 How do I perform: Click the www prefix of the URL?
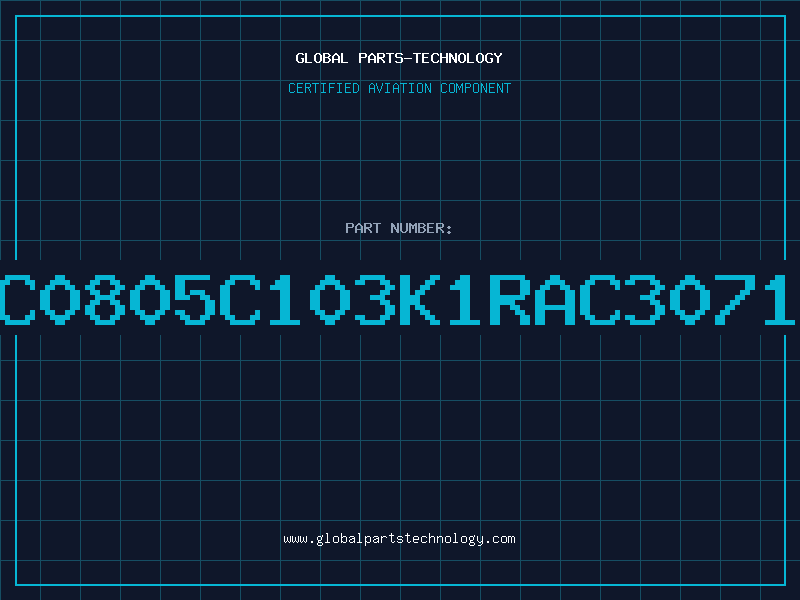pos(296,540)
